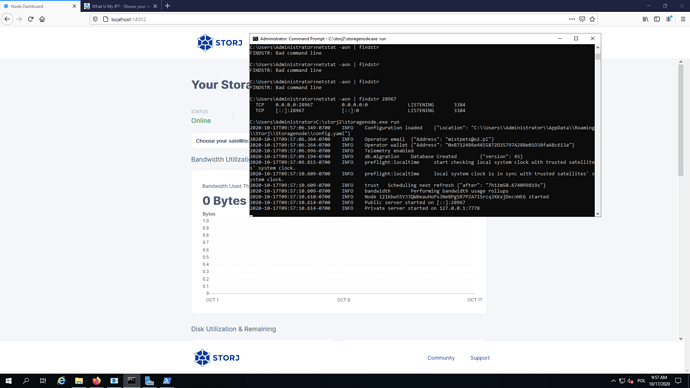Open PowerShell from taskbar
The width and height of the screenshot is (690, 388).
click(x=167, y=381)
